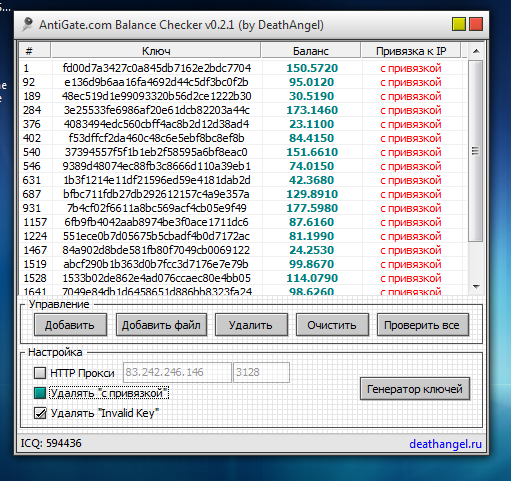Click balance value 24.2530
Image resolution: width=511 pixels, height=481 pixels.
pyautogui.click(x=311, y=250)
